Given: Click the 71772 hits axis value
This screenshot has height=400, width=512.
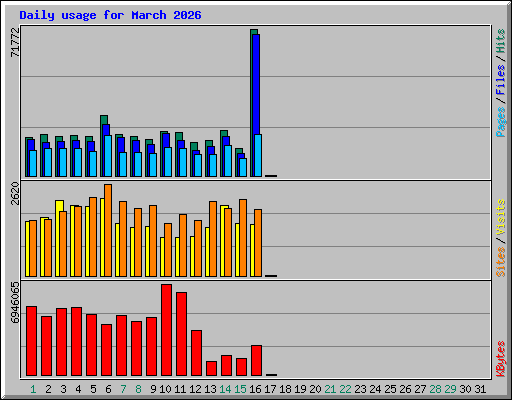Looking at the screenshot, I should point(15,42).
